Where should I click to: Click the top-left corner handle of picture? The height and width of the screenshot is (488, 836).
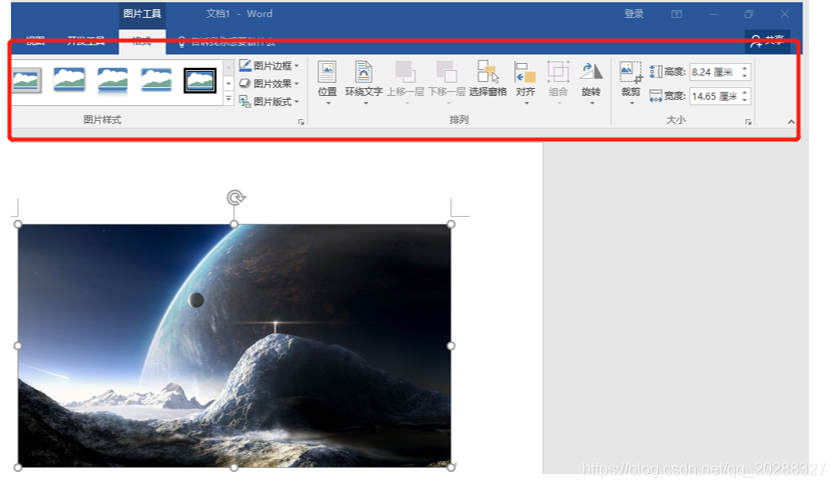[x=18, y=225]
